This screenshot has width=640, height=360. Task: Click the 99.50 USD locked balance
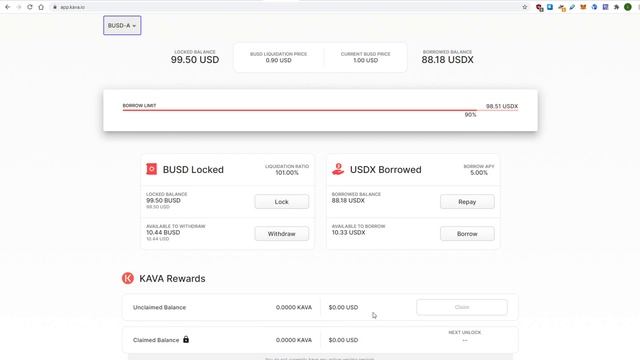(x=195, y=60)
